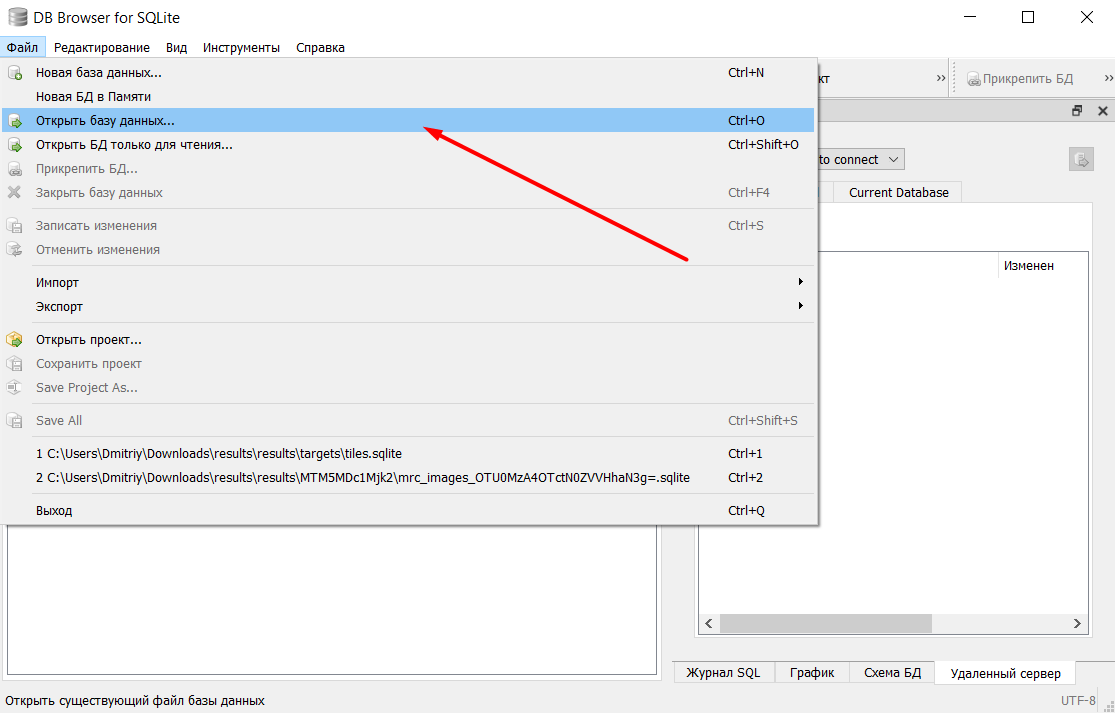Open the Файл menu
This screenshot has width=1115, height=713.
[23, 48]
